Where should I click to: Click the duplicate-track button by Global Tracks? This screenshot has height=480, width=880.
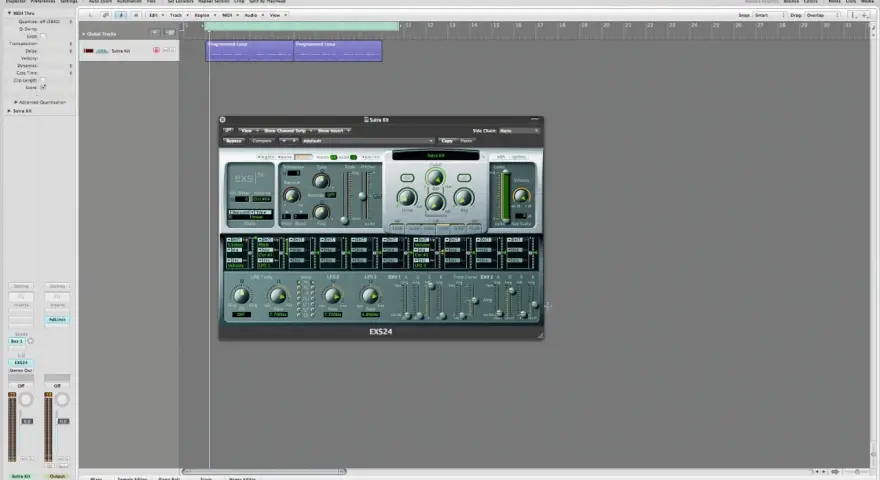click(170, 33)
